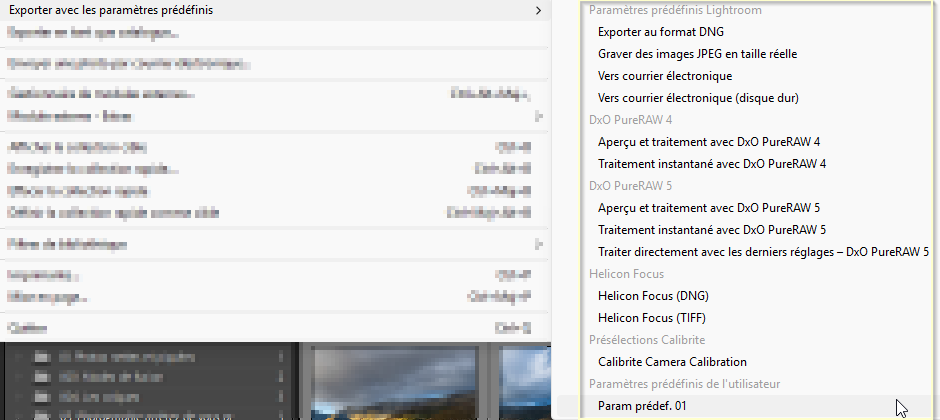Open the mountain landscape photo thumbnail

click(x=394, y=383)
